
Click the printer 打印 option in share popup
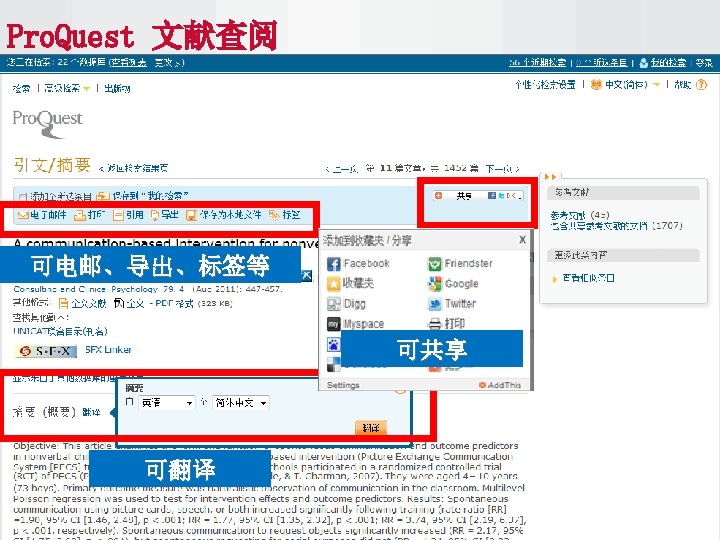[446, 324]
